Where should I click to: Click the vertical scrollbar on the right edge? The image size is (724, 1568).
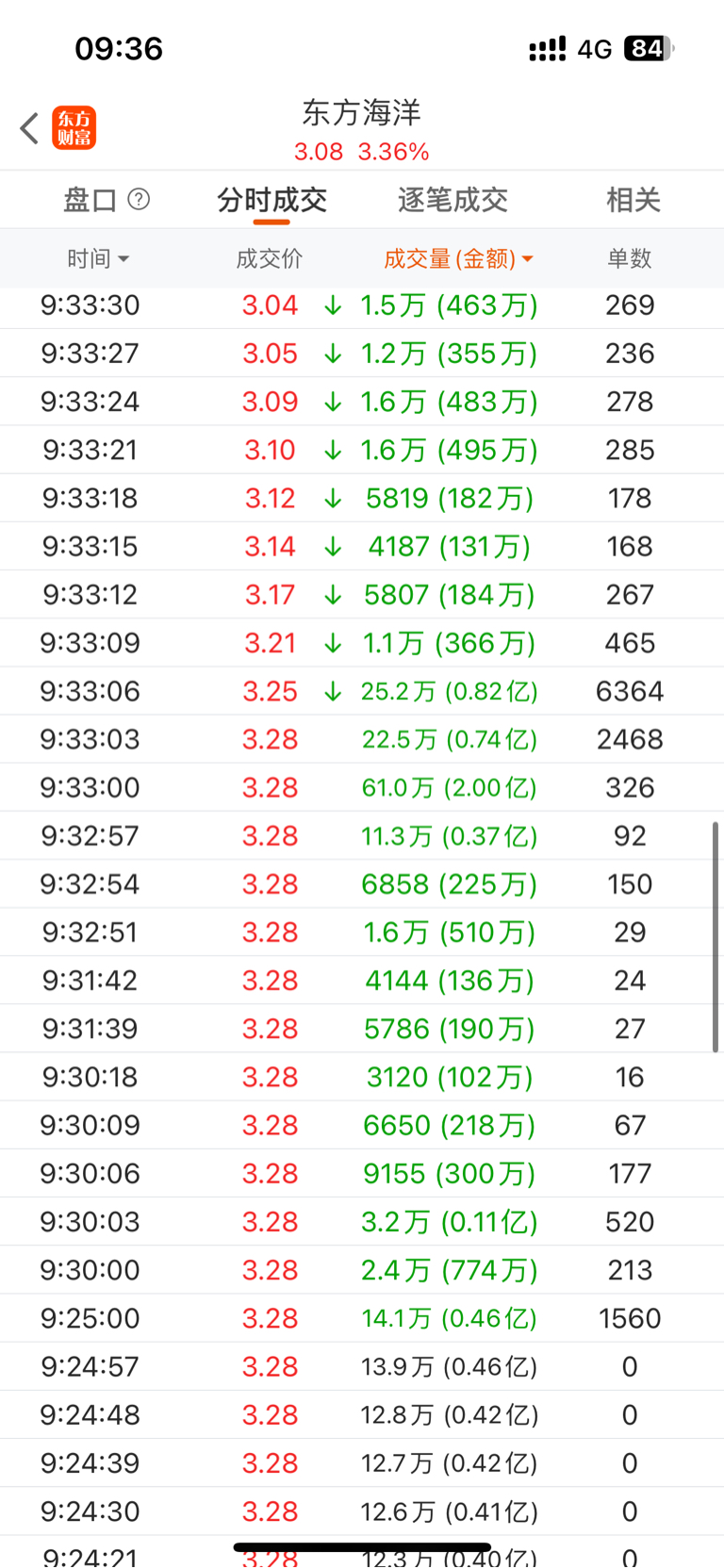point(716,936)
